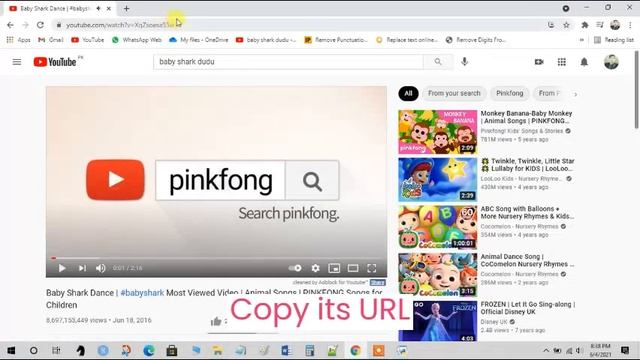Open Chrome from the taskbar
The height and width of the screenshot is (360, 640).
pyautogui.click(x=355, y=350)
